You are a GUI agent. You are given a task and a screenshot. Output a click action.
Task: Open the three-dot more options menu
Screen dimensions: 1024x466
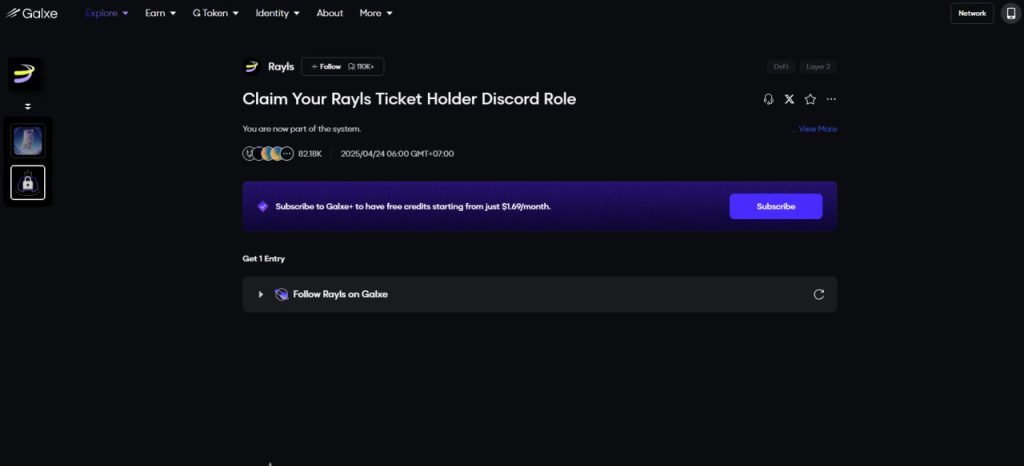[x=831, y=99]
